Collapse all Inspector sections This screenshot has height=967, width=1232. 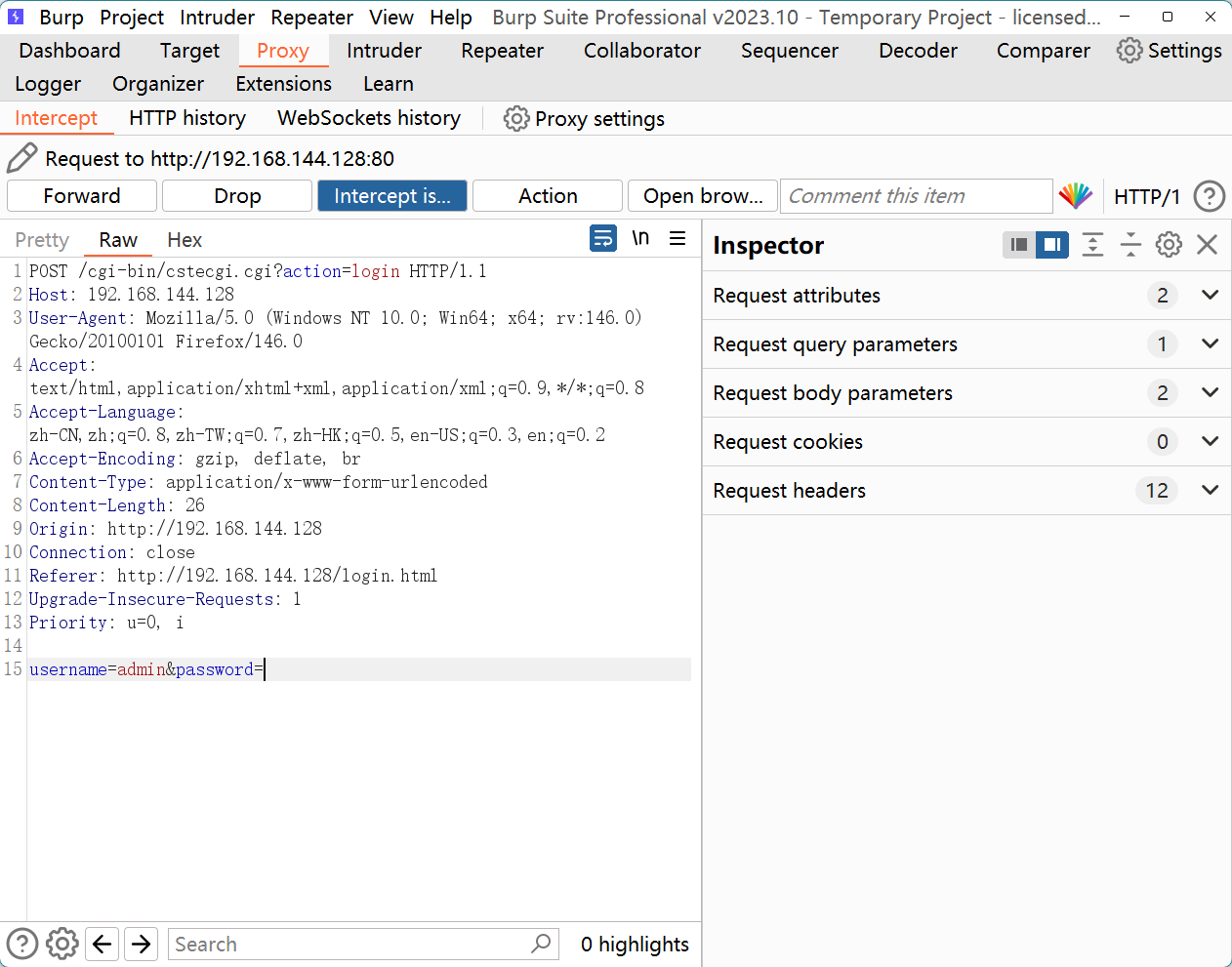(x=1130, y=245)
